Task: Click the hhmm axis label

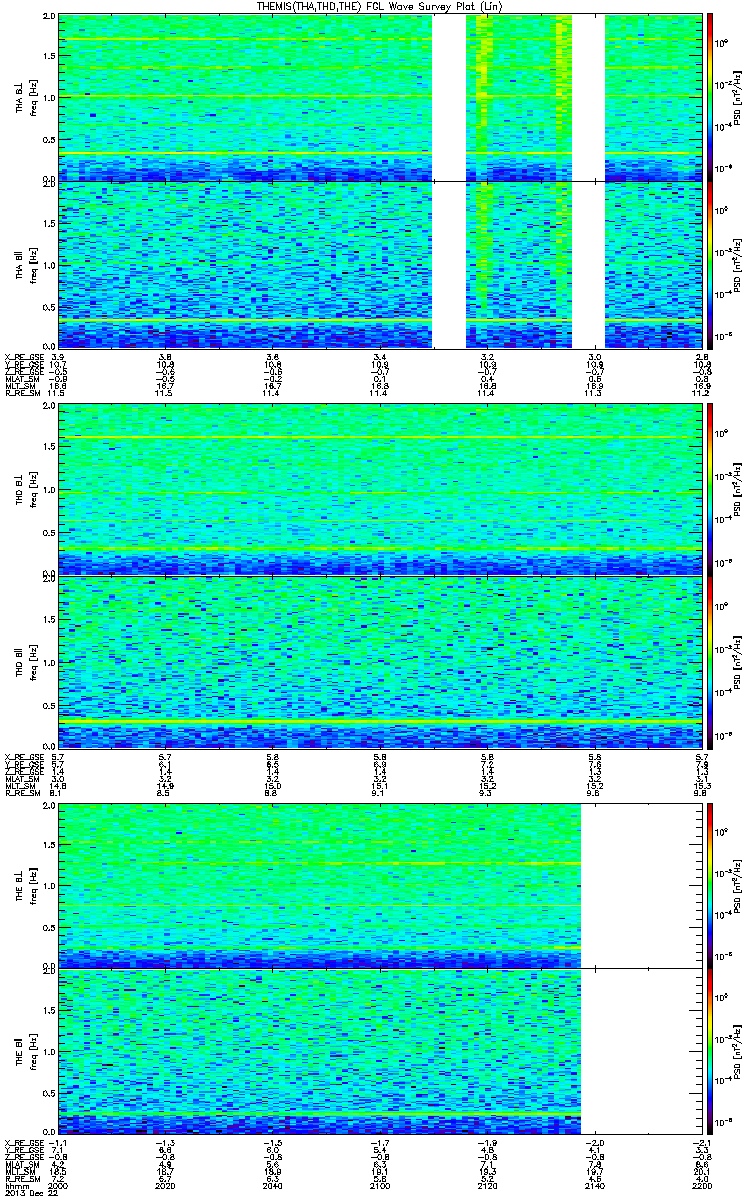Action: point(15,1186)
